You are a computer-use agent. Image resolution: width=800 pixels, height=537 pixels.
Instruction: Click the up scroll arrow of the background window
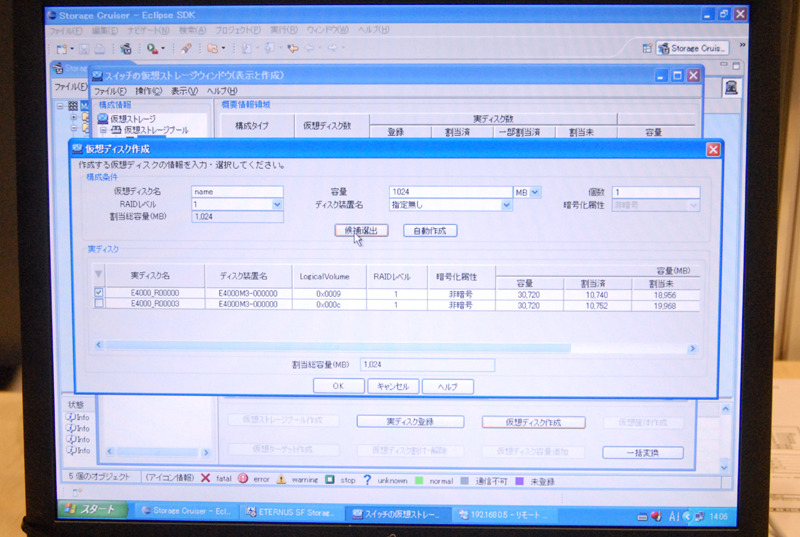(x=725, y=409)
